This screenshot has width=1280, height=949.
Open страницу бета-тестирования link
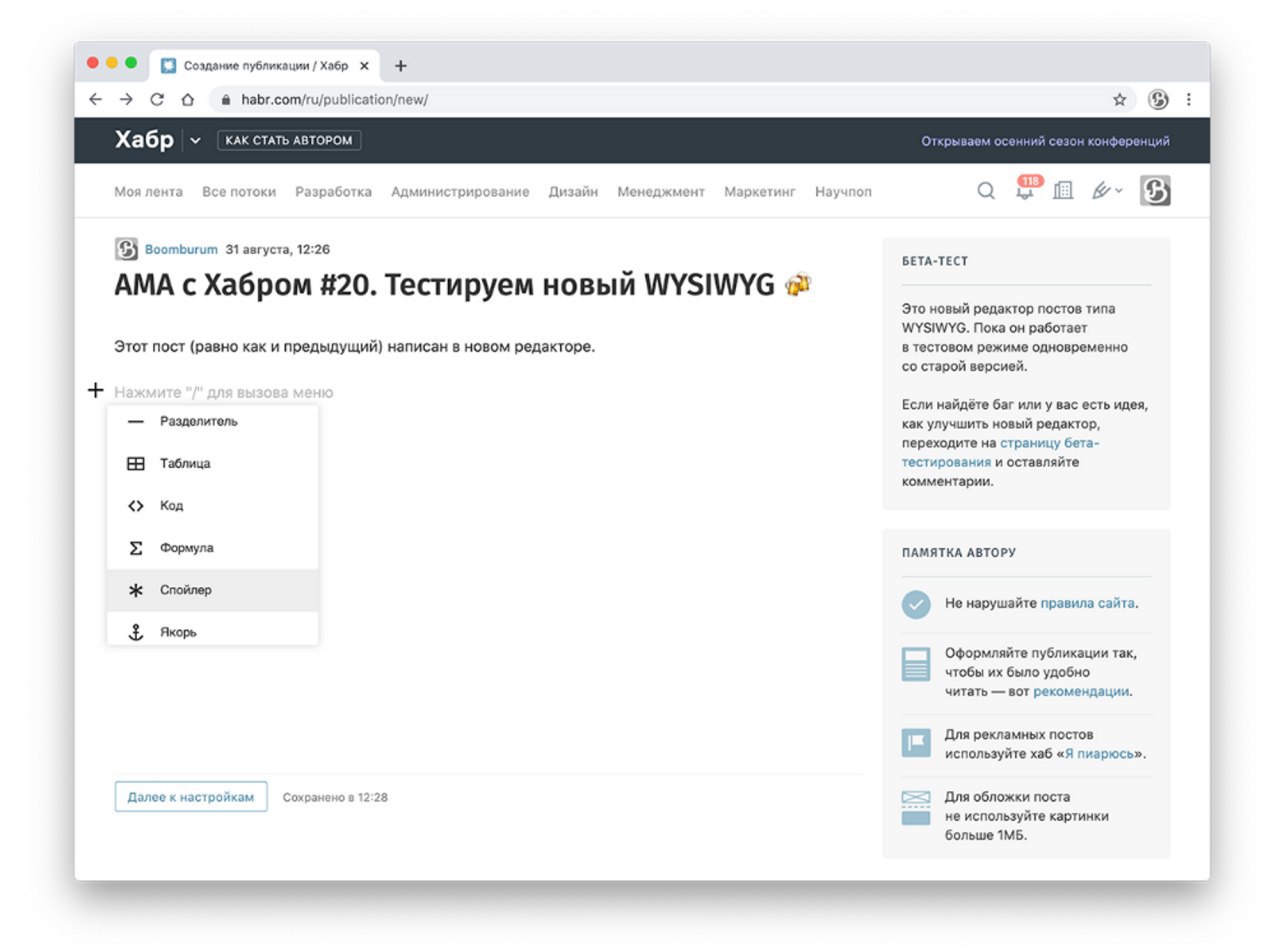[x=1000, y=452]
